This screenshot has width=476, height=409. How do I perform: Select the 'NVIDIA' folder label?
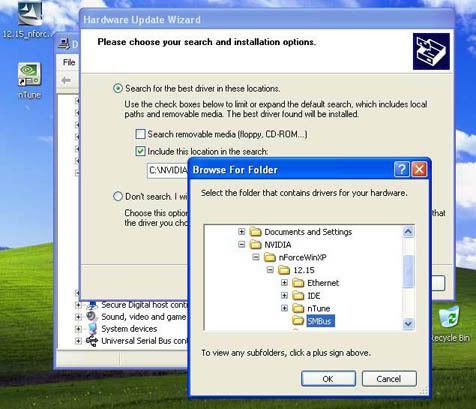coord(278,245)
